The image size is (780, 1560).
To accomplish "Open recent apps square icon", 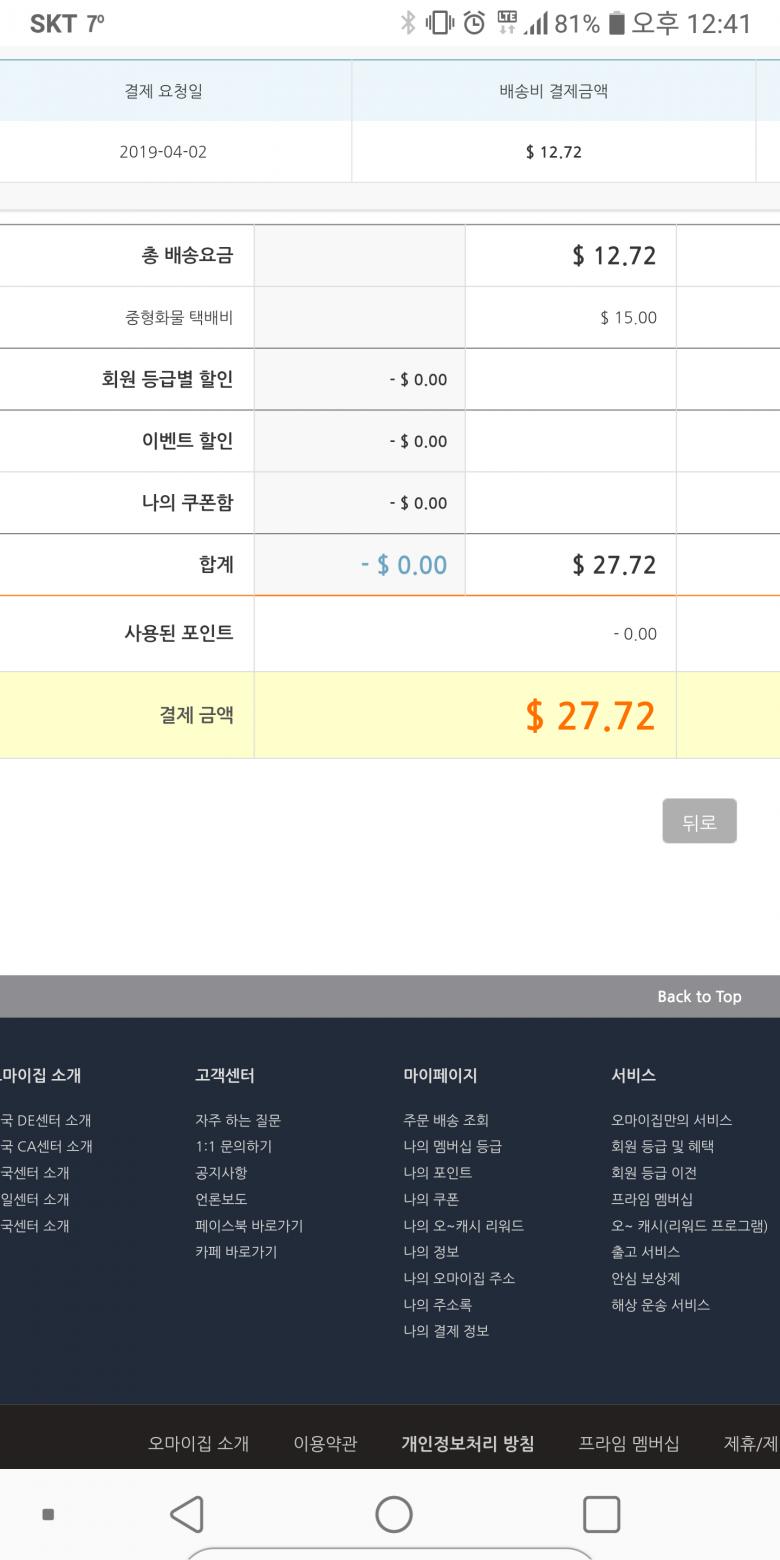I will point(601,1514).
